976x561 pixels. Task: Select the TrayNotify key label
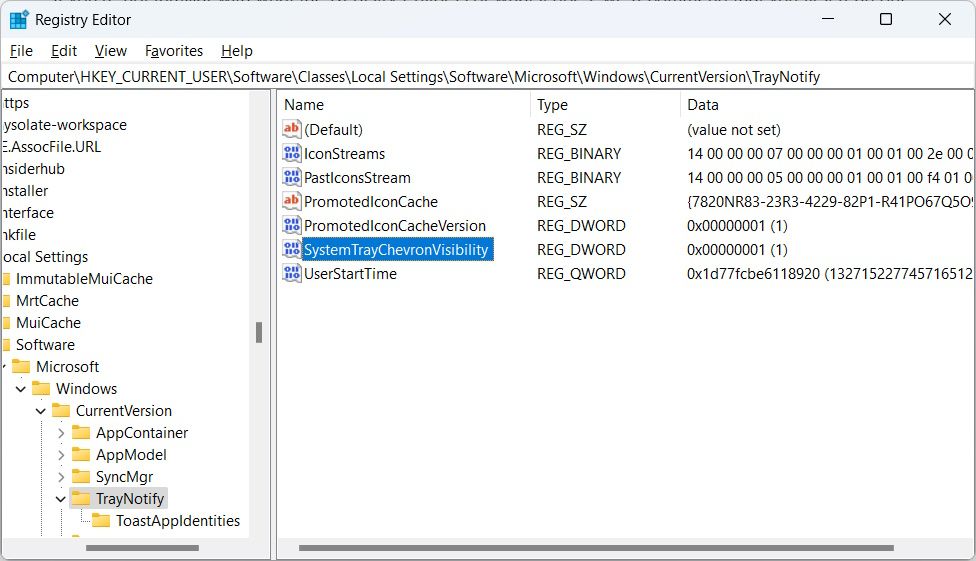click(129, 499)
